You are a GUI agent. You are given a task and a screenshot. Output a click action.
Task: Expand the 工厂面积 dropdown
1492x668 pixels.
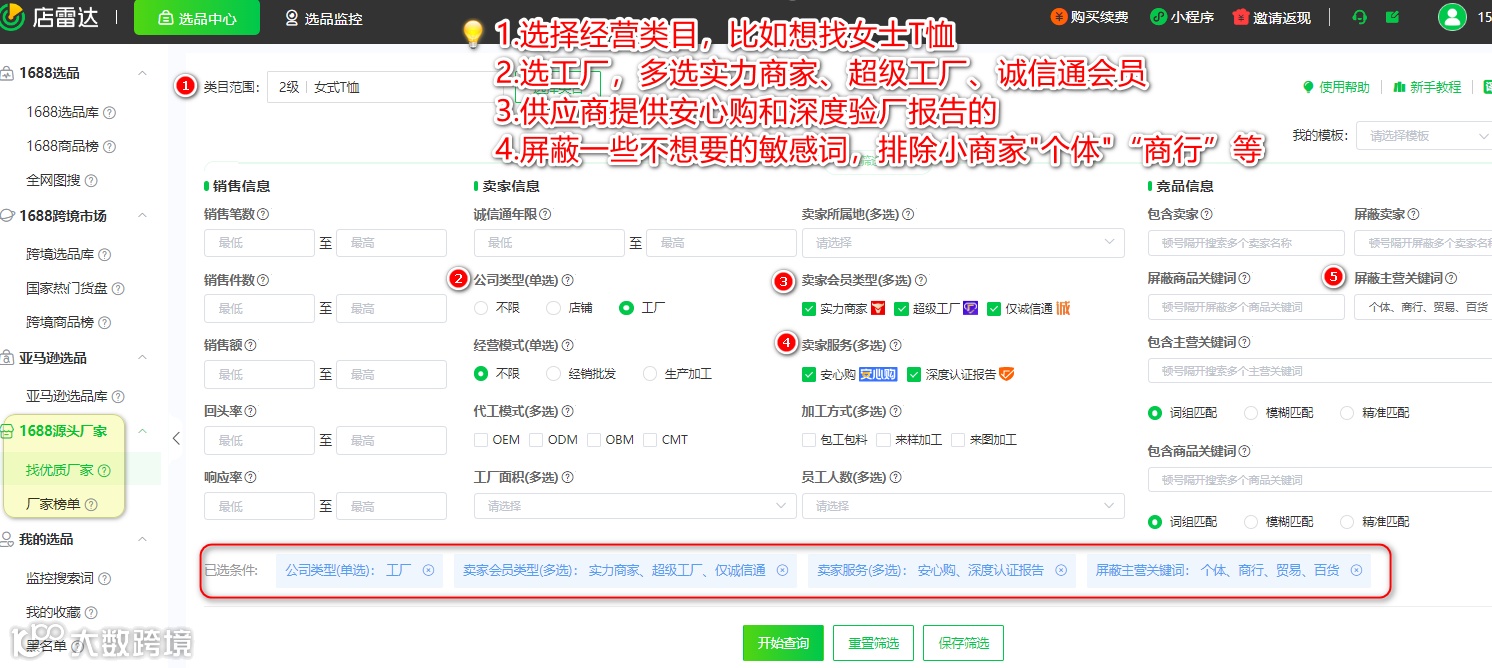pyautogui.click(x=635, y=507)
